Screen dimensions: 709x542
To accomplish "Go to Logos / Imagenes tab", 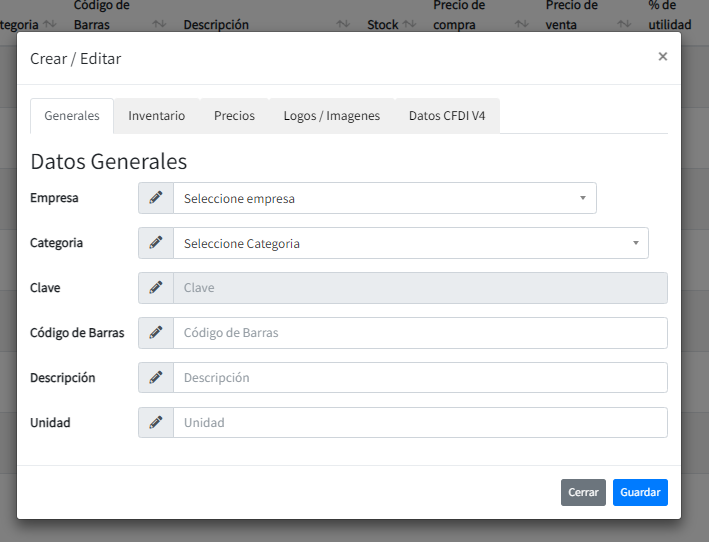I will [332, 116].
